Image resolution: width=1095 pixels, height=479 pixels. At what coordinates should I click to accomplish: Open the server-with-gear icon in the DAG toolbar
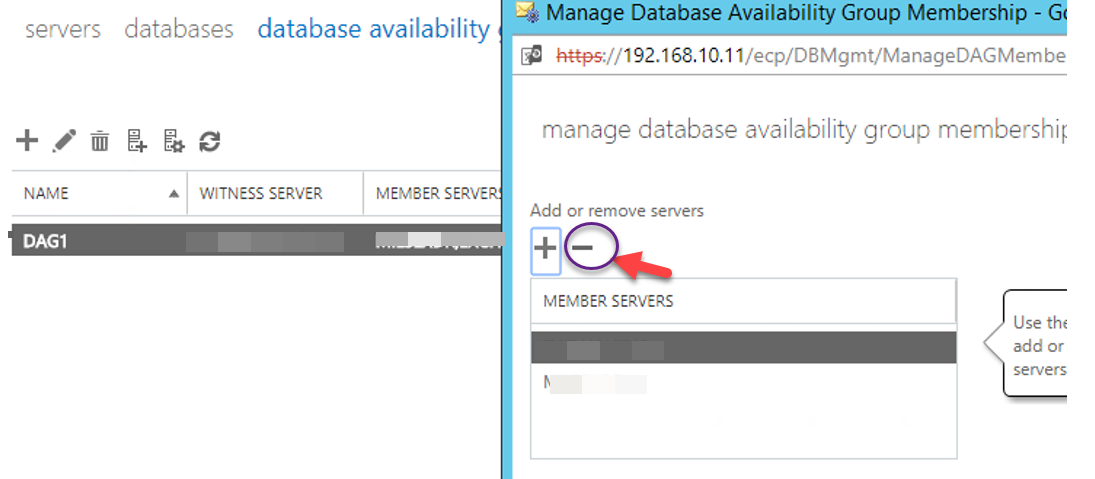[173, 142]
